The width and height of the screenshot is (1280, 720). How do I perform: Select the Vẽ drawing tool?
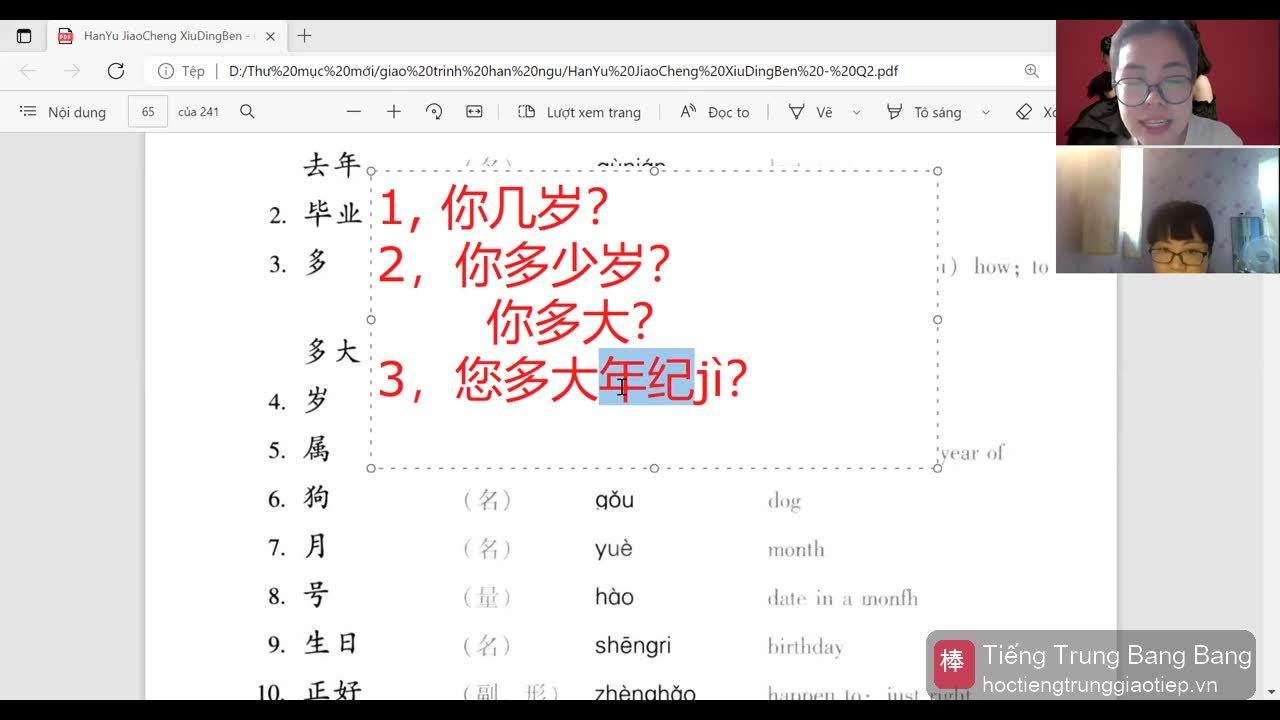(x=810, y=112)
